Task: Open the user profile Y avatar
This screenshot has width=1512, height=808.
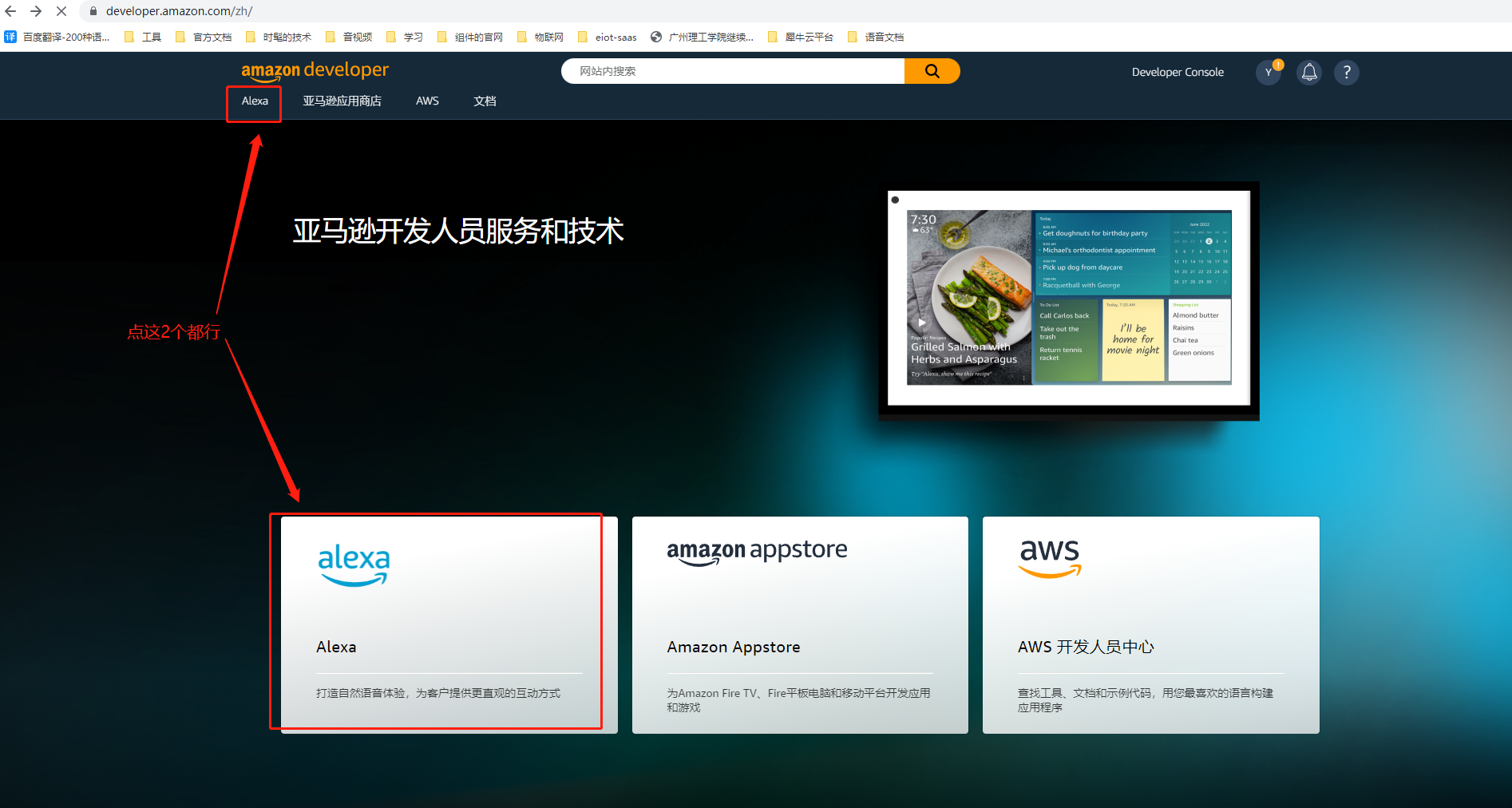Action: (1269, 73)
